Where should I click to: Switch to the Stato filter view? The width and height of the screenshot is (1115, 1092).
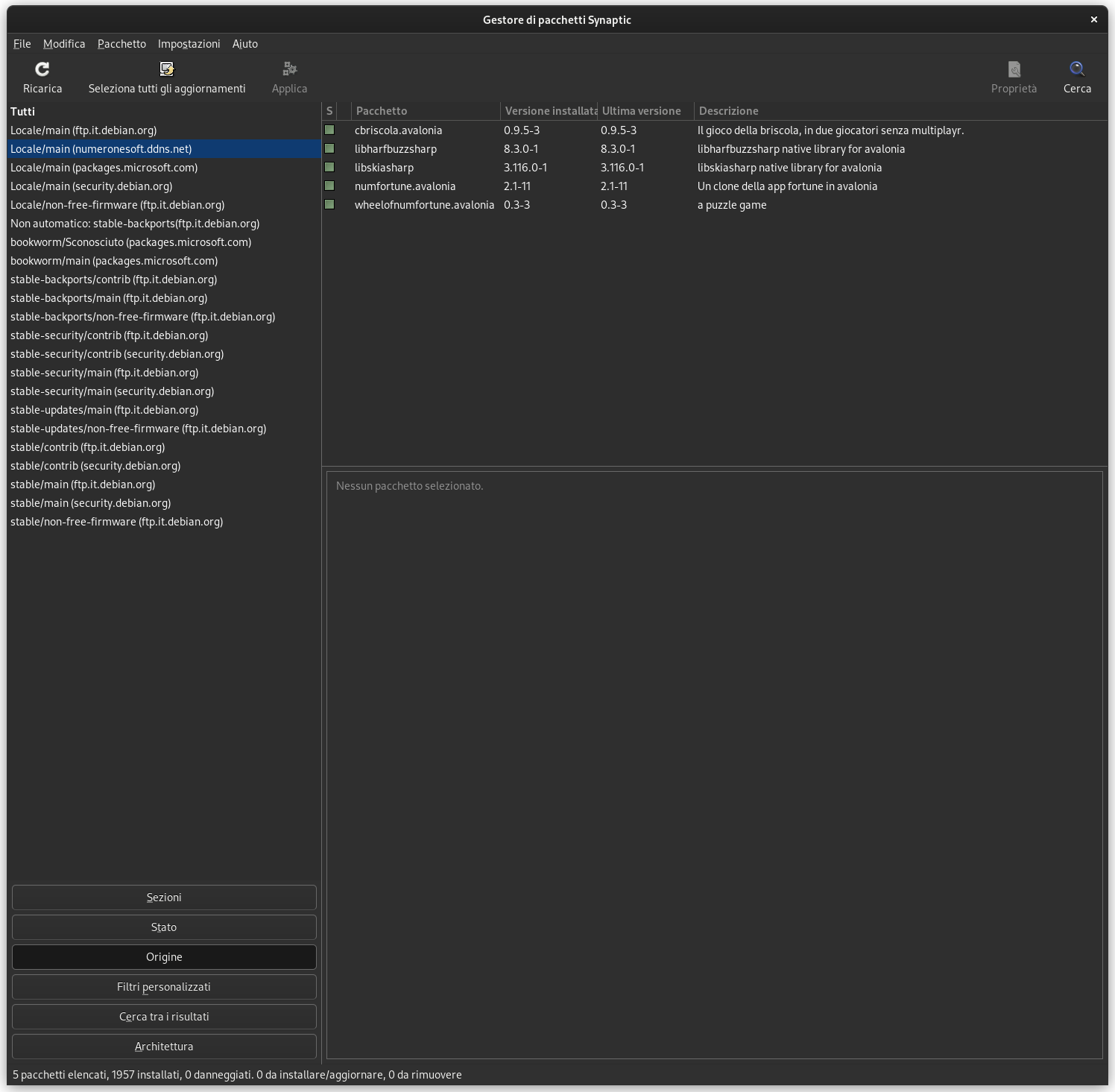[164, 927]
